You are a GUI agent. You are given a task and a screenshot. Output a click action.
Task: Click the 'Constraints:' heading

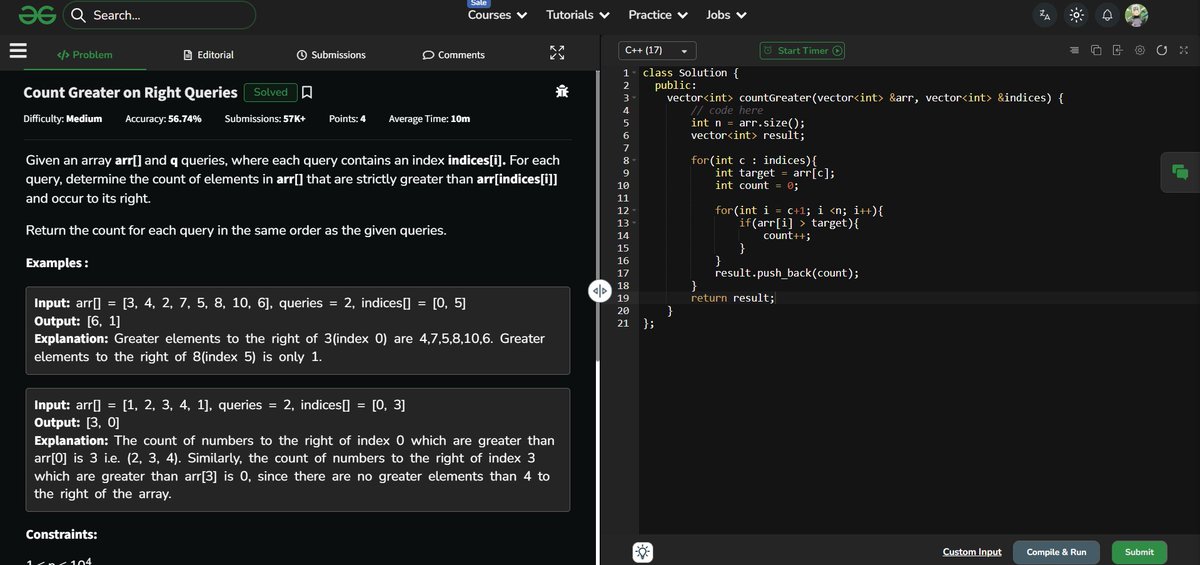(61, 534)
